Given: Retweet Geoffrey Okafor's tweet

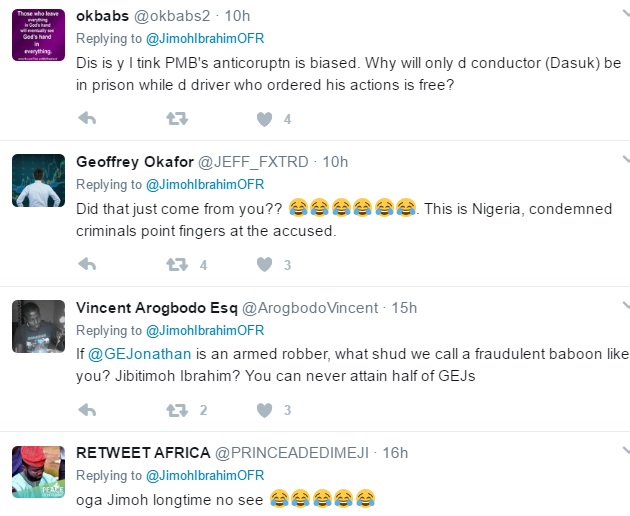Looking at the screenshot, I should (177, 265).
